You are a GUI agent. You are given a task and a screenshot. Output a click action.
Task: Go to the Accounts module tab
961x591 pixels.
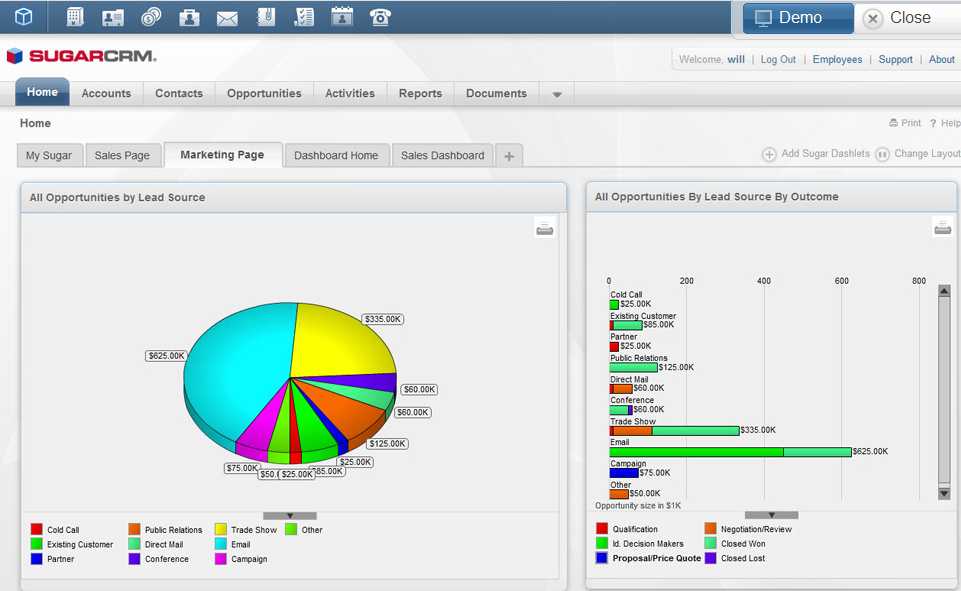click(106, 93)
